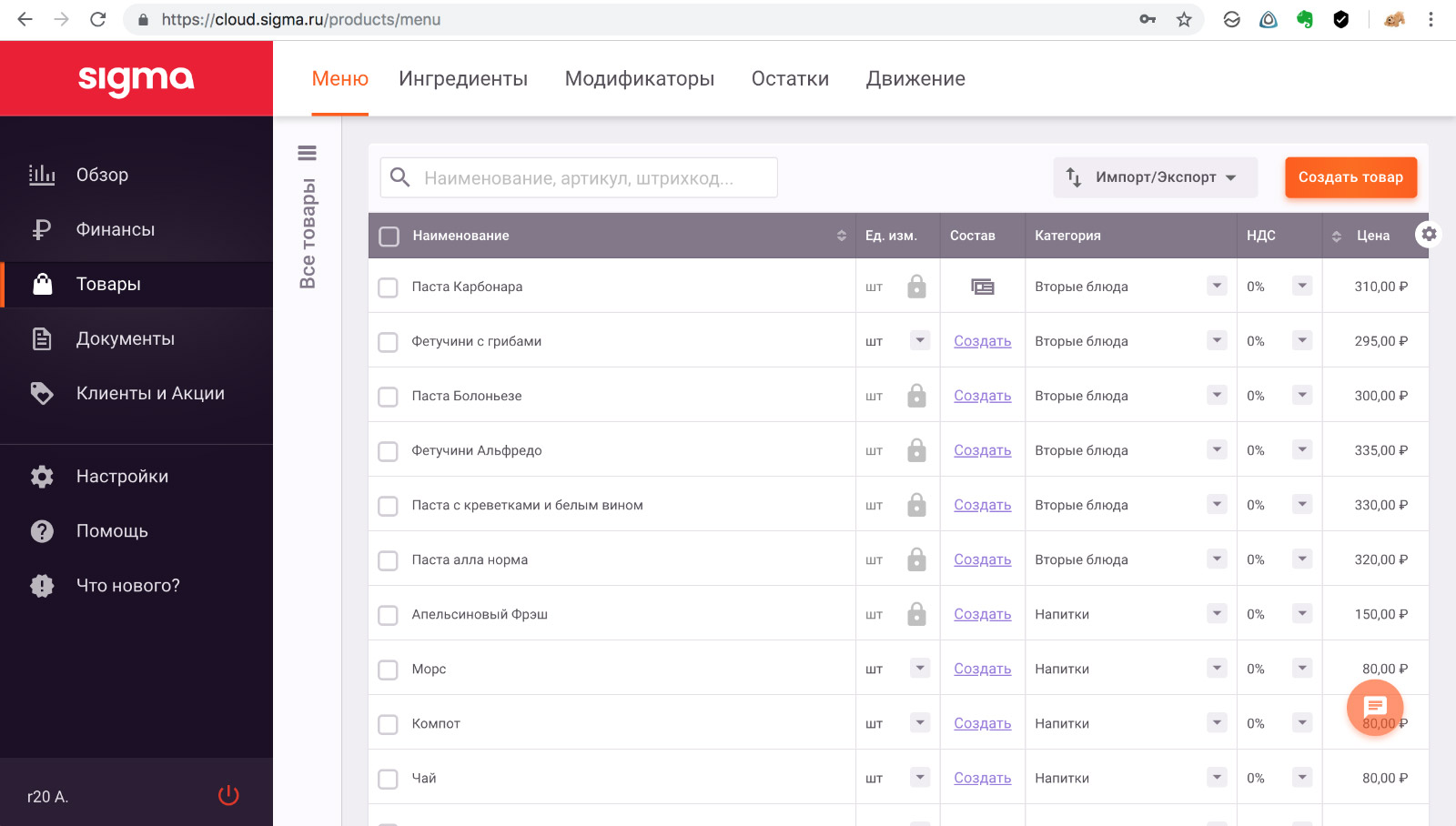
Task: Reload the page in browser
Action: pyautogui.click(x=98, y=19)
